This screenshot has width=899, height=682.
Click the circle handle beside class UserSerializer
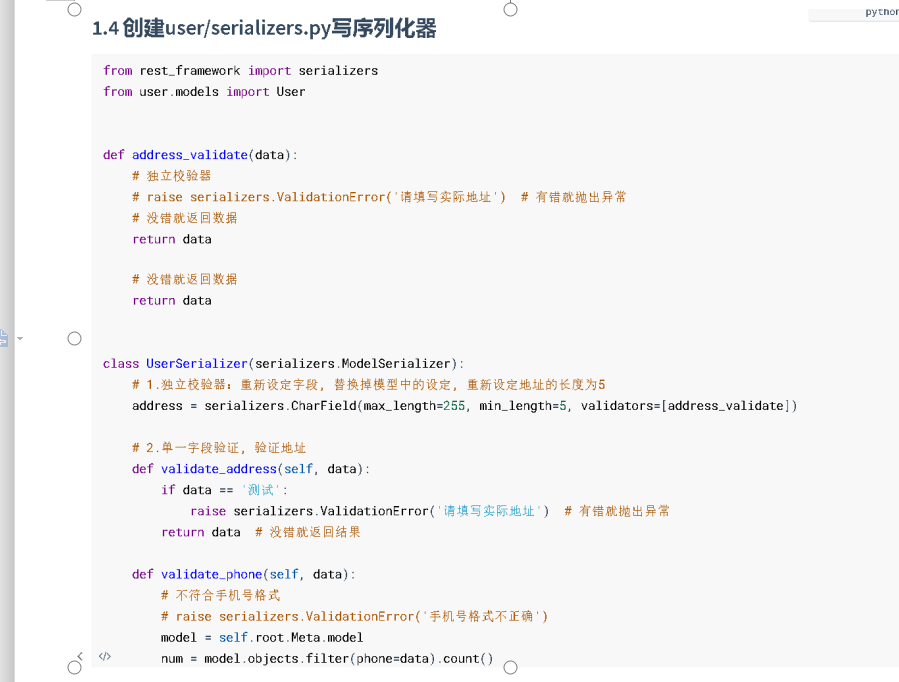75,339
